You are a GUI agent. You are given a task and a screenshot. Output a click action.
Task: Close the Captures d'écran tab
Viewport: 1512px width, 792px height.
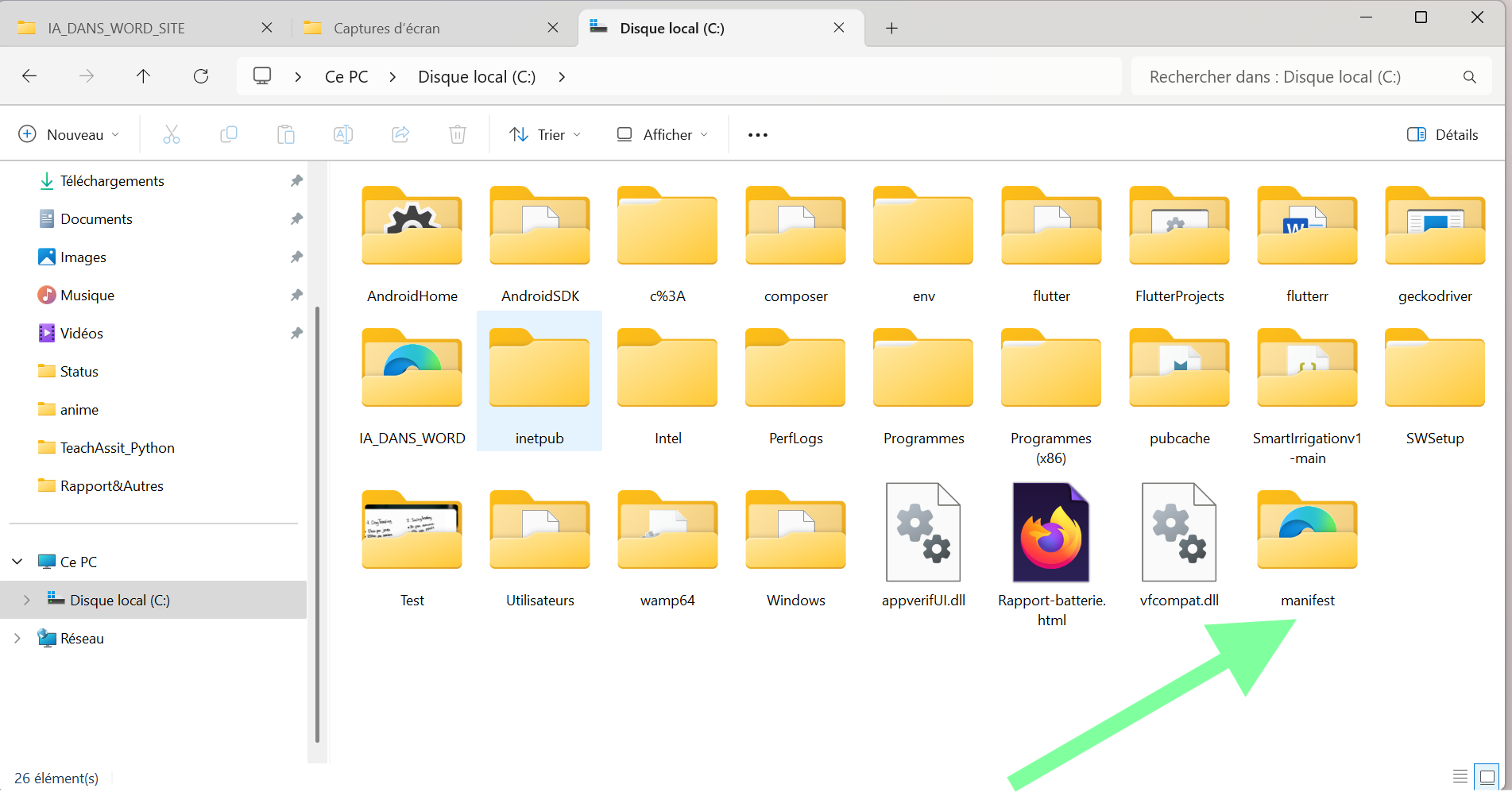point(553,28)
